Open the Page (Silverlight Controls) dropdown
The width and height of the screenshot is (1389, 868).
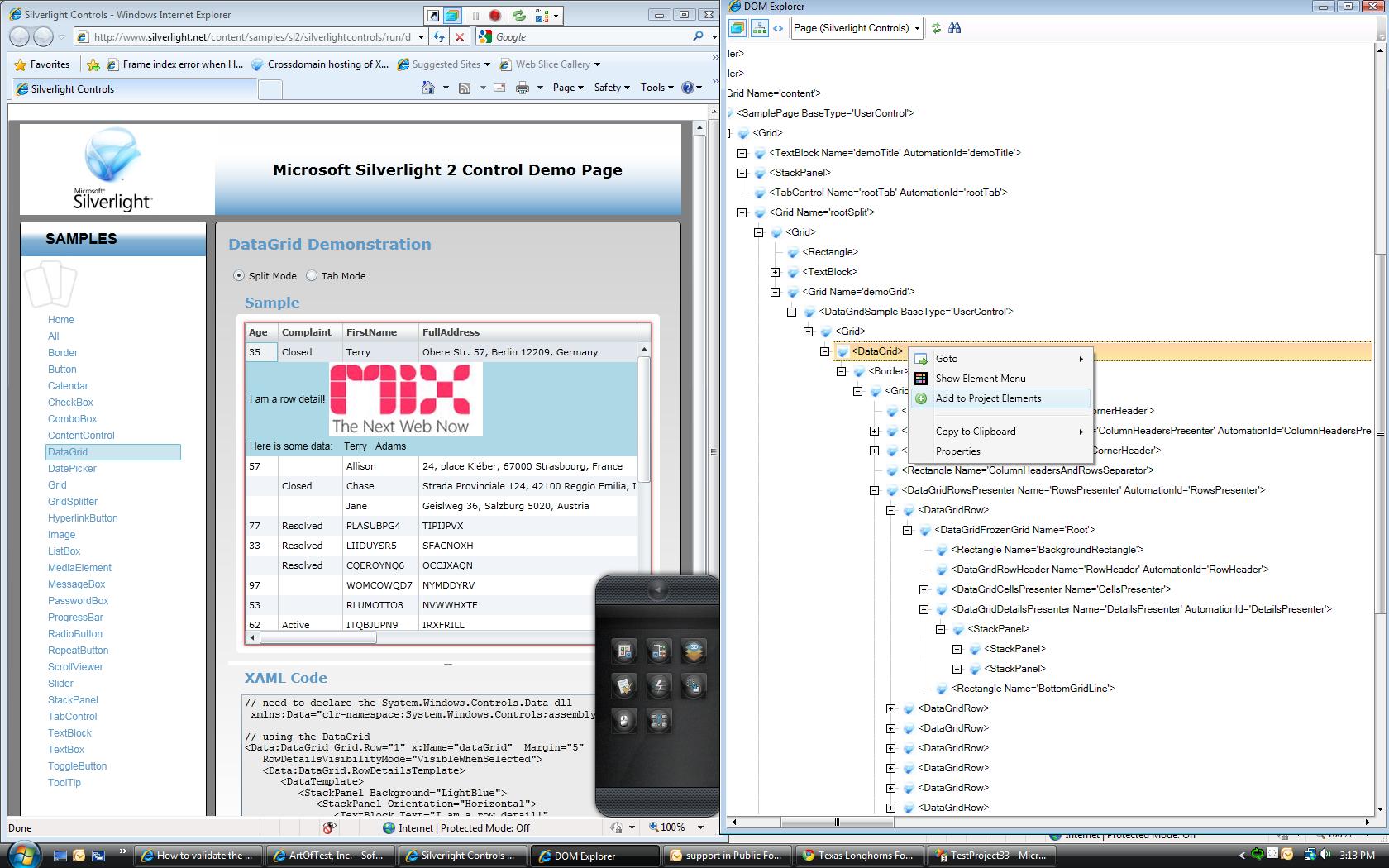pos(857,28)
